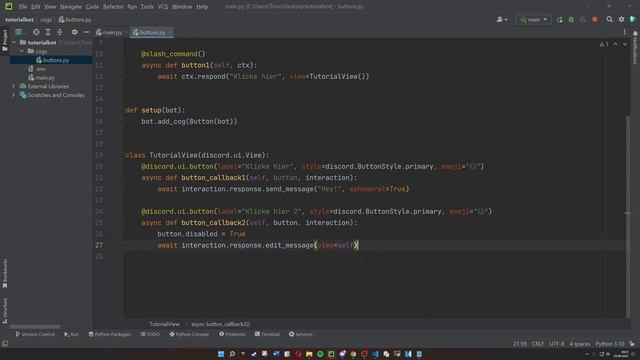The image size is (640, 360).
Task: Open the Navigate menu
Action: [x=71, y=7]
